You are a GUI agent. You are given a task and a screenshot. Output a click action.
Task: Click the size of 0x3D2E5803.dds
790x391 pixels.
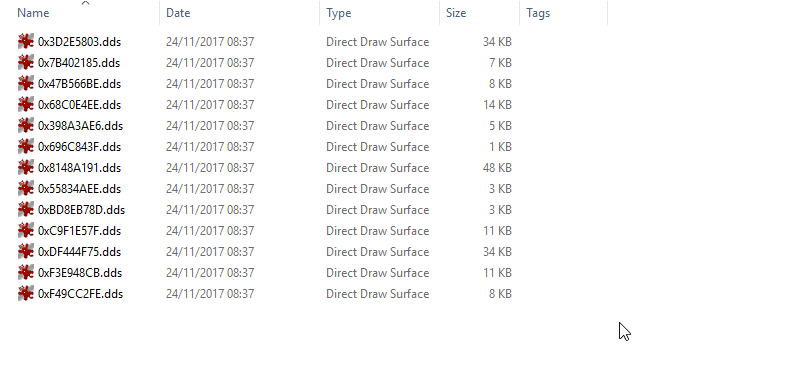point(497,42)
